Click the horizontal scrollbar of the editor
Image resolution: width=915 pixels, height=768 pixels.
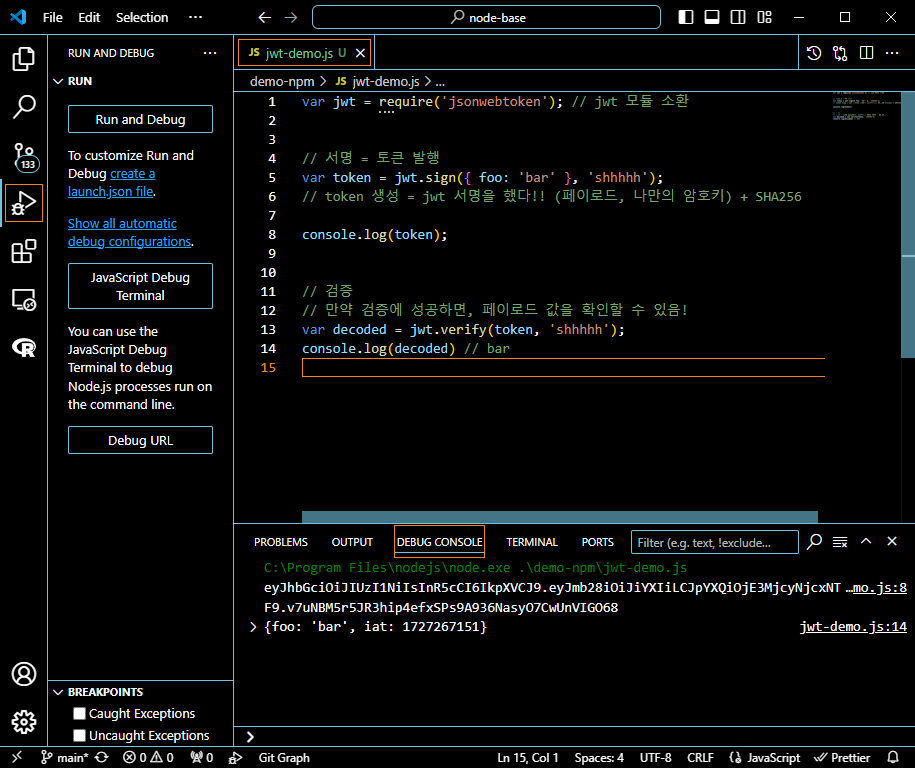click(x=560, y=517)
